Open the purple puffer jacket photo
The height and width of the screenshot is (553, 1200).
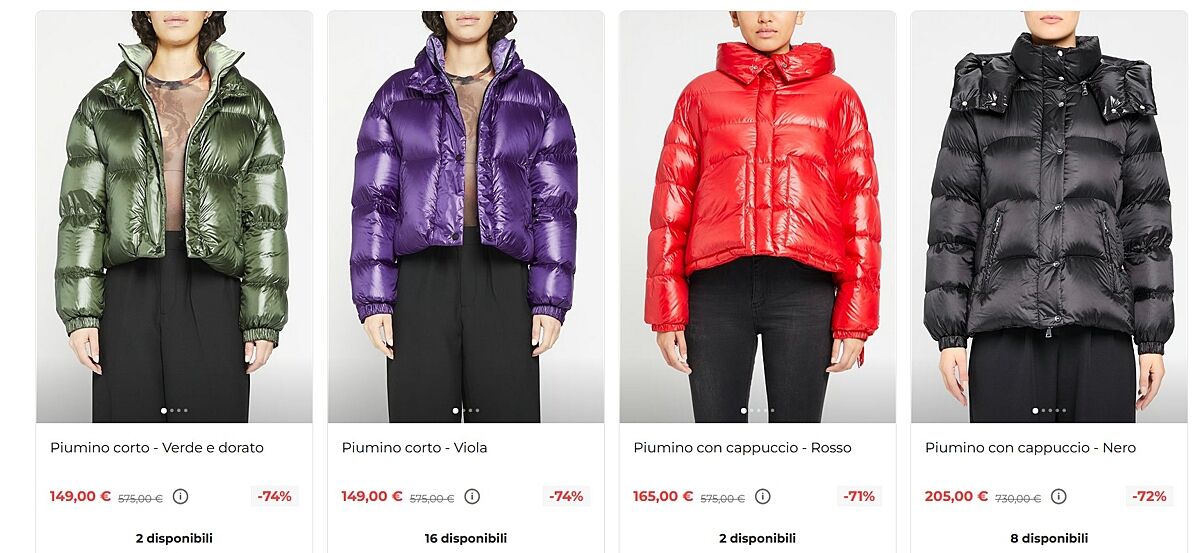(x=466, y=217)
